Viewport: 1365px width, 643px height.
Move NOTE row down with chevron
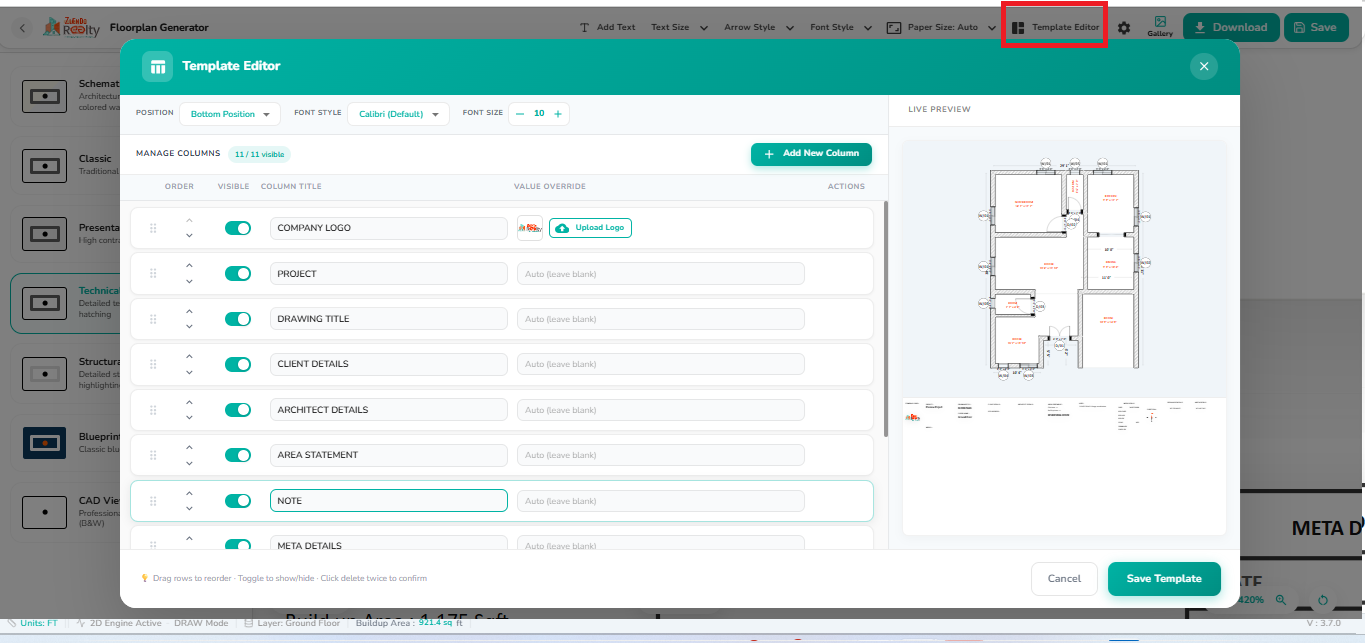[189, 509]
